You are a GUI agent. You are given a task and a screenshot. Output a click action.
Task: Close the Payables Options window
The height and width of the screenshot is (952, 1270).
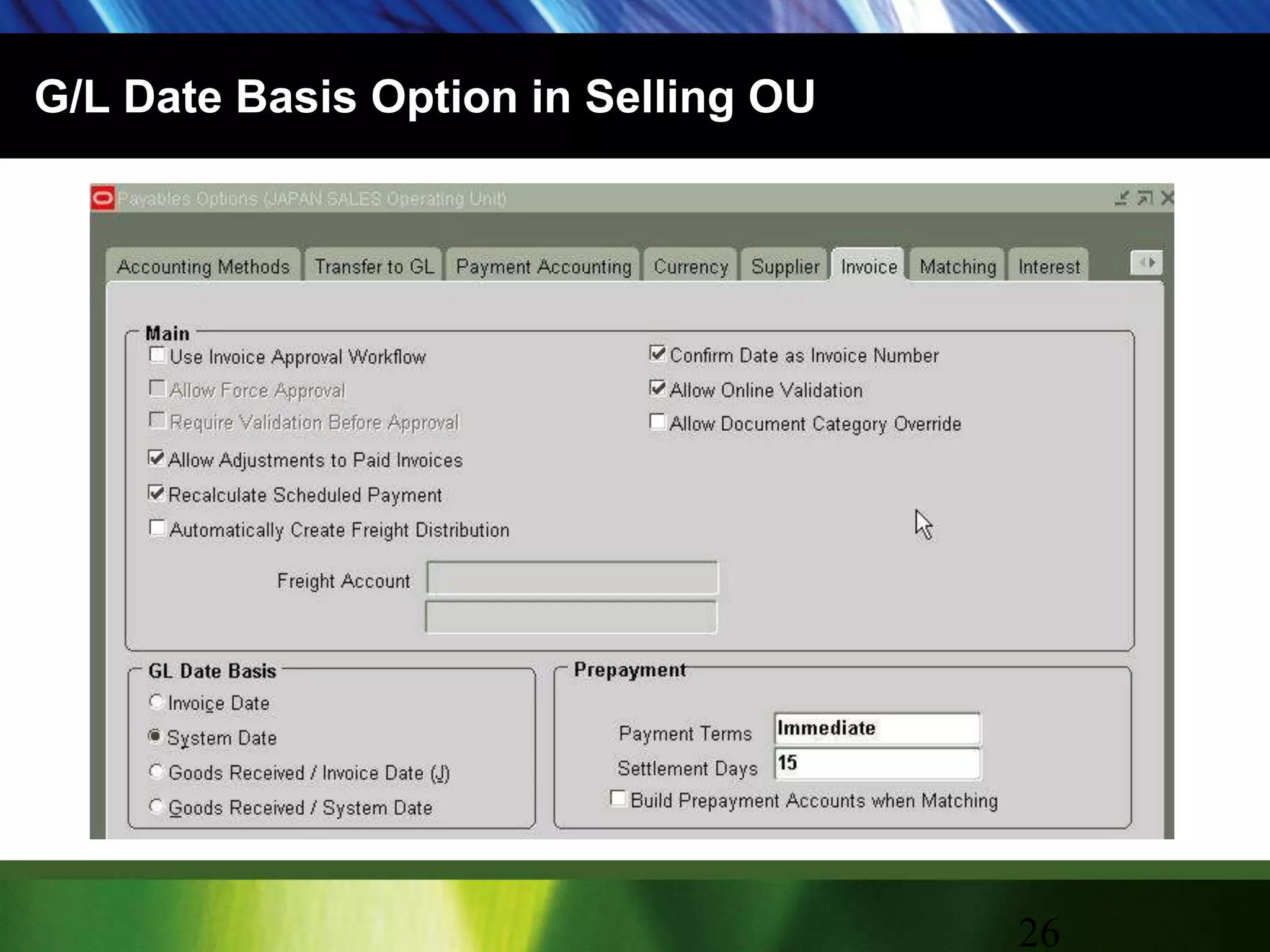click(x=1166, y=198)
